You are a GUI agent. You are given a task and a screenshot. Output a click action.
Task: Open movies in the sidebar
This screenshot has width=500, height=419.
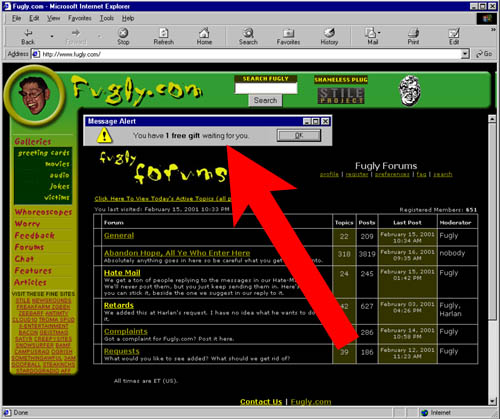(57, 164)
